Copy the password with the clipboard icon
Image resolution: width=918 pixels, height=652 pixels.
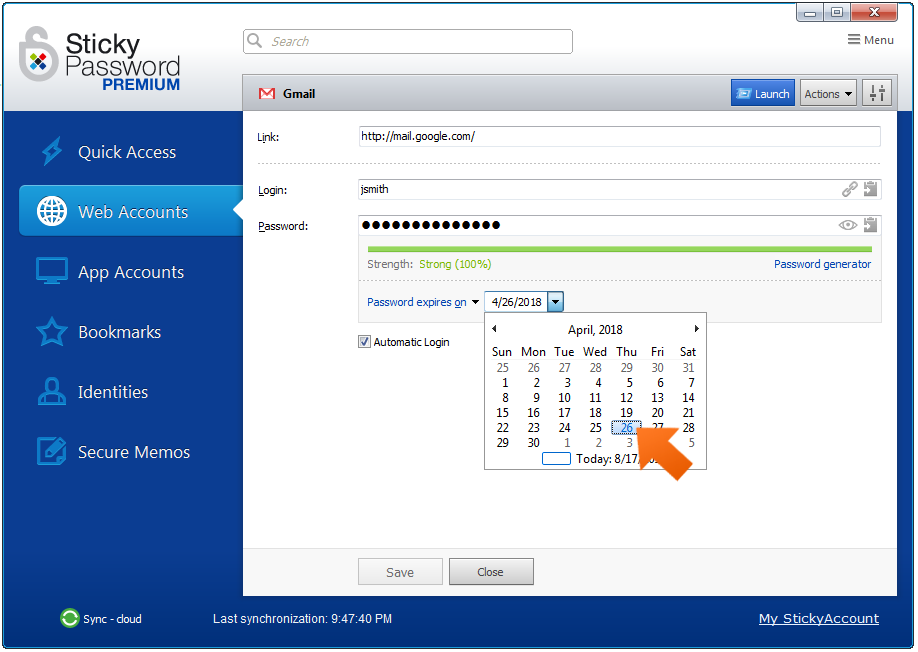871,225
